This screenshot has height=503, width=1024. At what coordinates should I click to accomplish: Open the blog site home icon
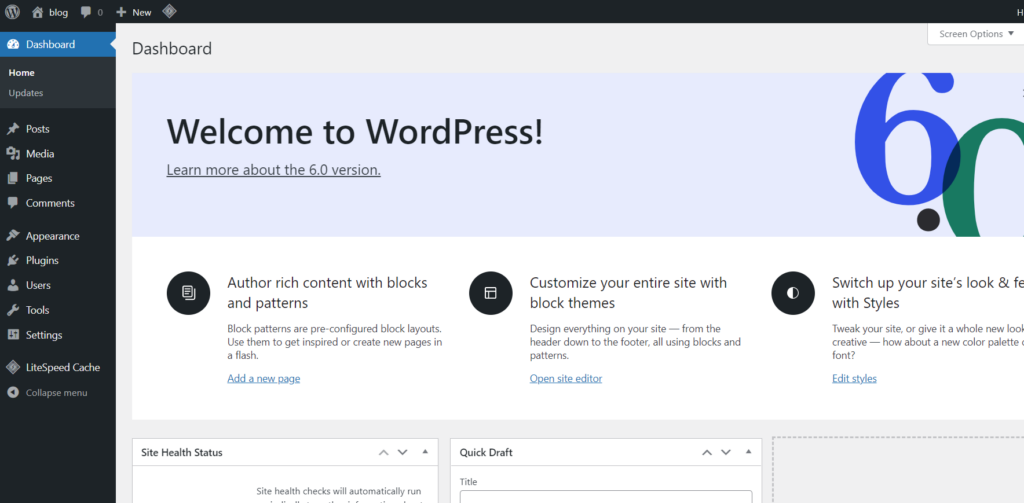[37, 12]
